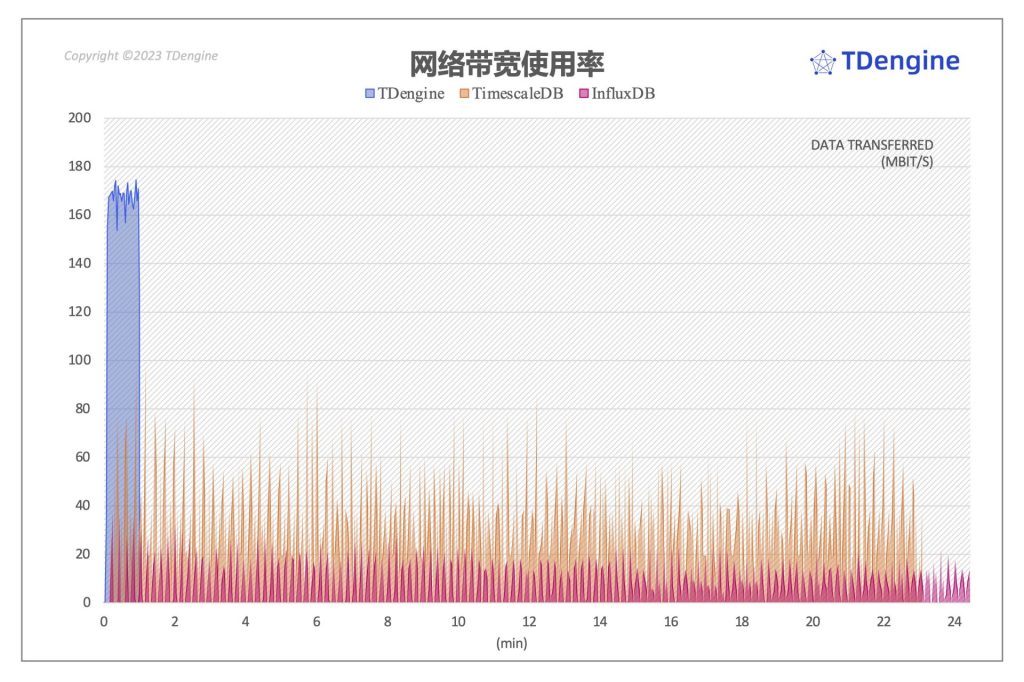Click x-axis tick label 6
The width and height of the screenshot is (1024, 682).
[317, 622]
